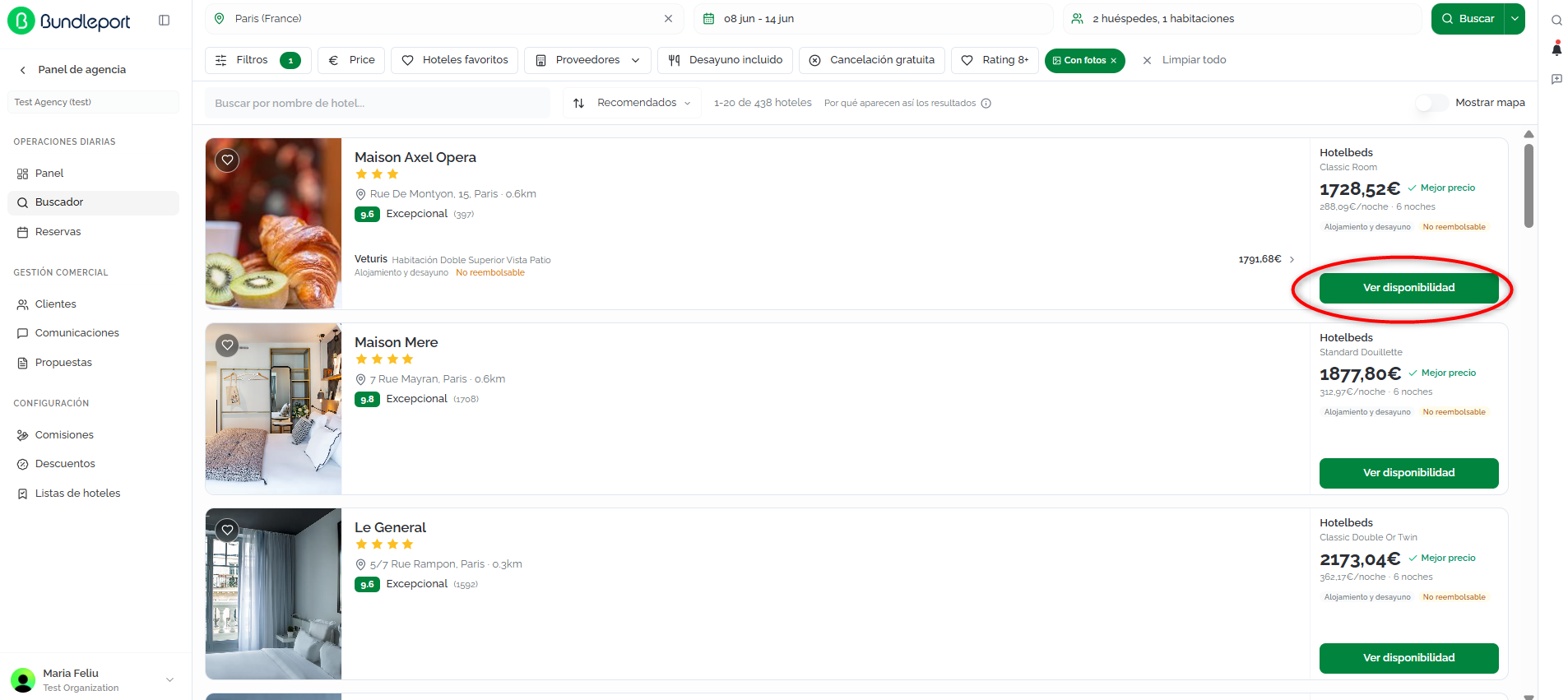Focus hotel name search field
1568x700 pixels.
click(378, 104)
